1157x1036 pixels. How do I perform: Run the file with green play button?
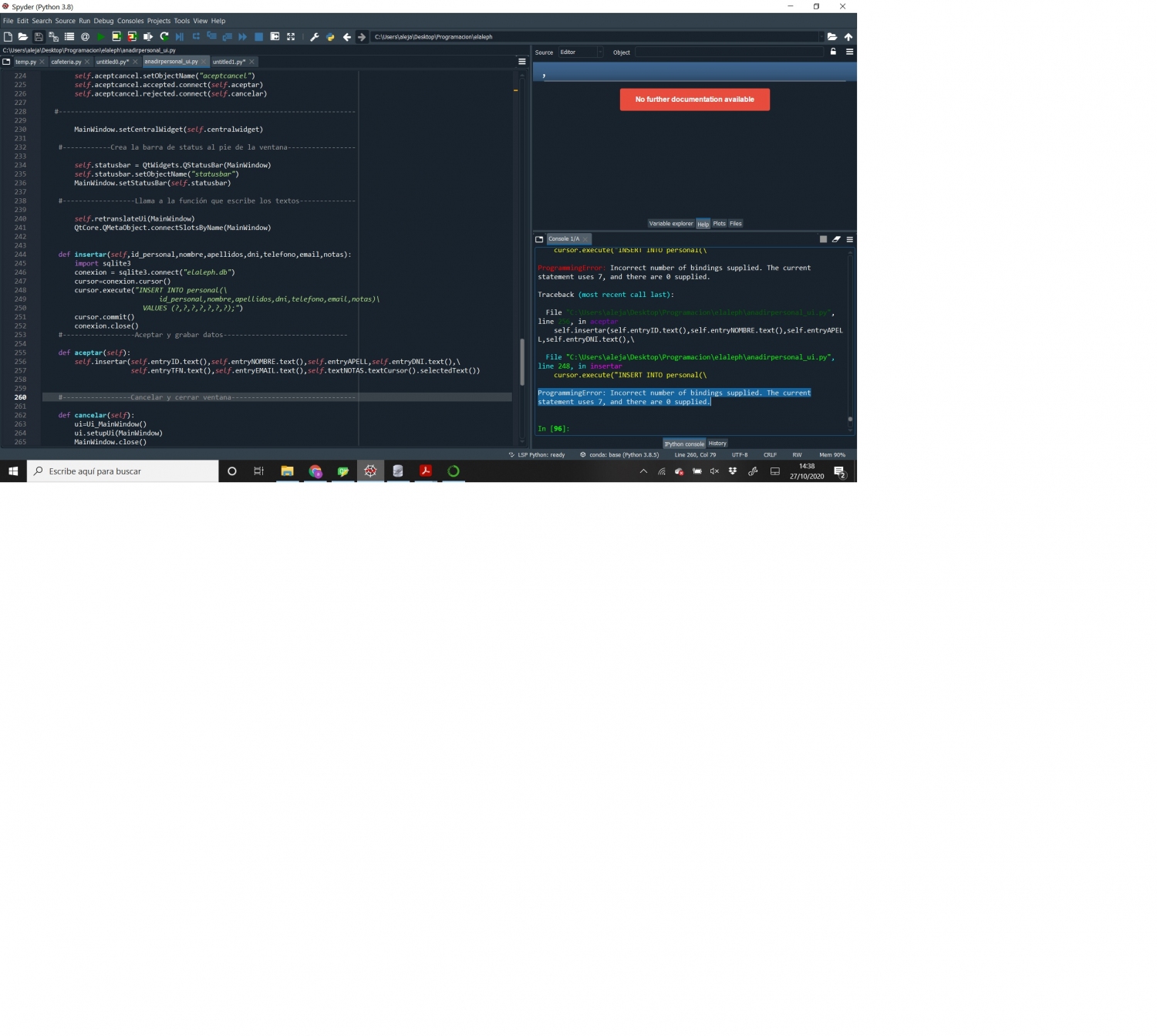[101, 36]
